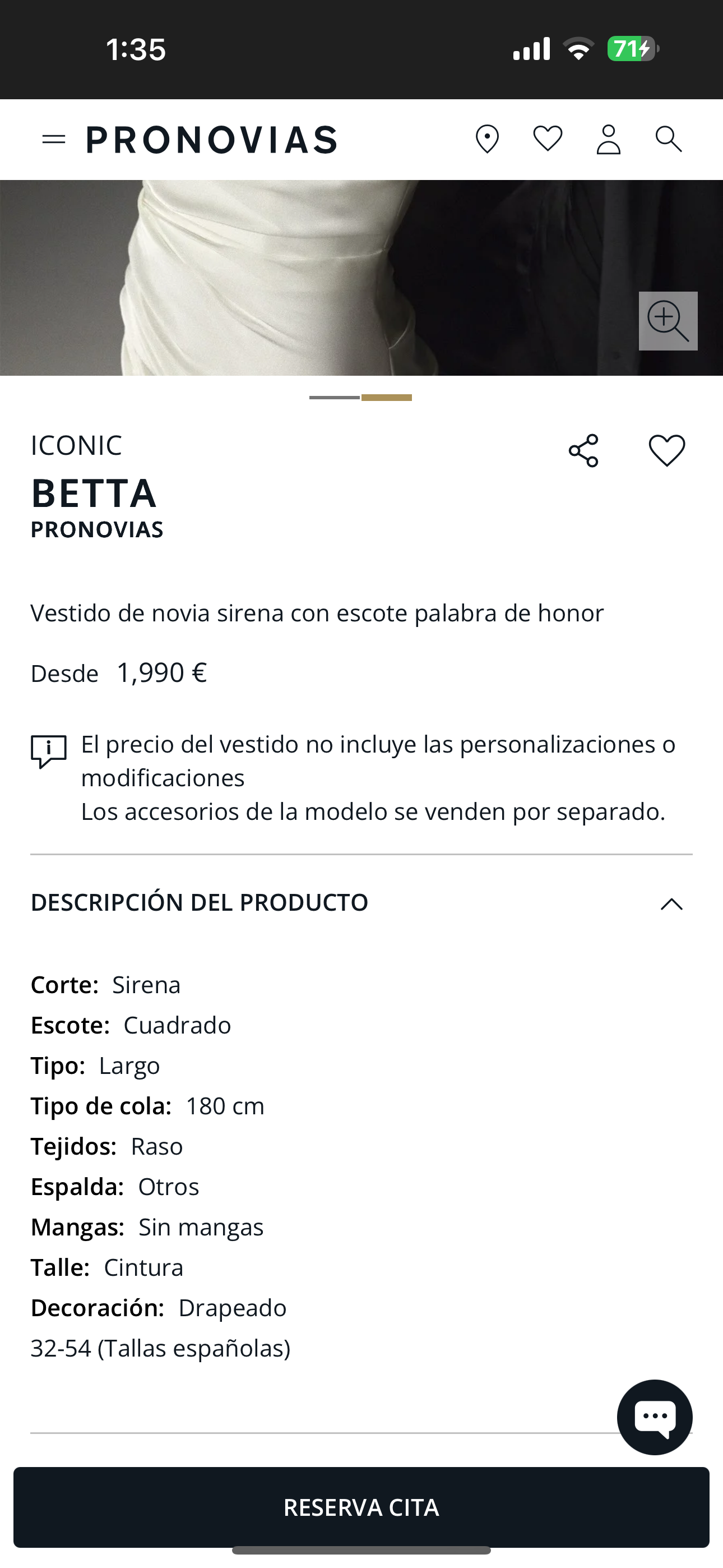Tap the Pronovias logo
The width and height of the screenshot is (723, 1568).
(x=212, y=140)
